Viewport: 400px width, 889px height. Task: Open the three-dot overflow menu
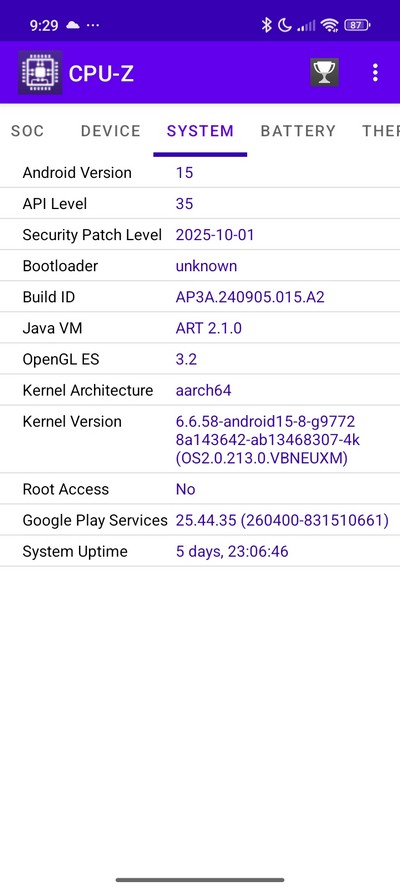[x=375, y=73]
